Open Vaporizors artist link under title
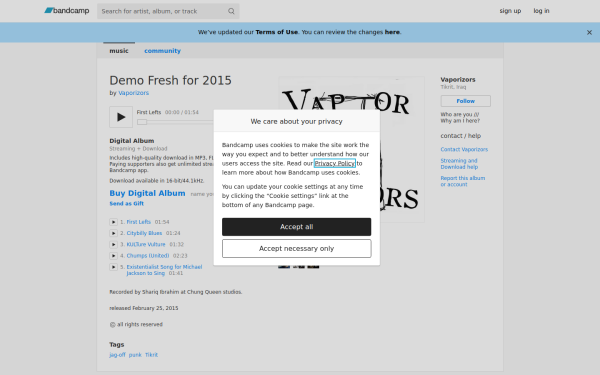The width and height of the screenshot is (600, 375). (134, 93)
